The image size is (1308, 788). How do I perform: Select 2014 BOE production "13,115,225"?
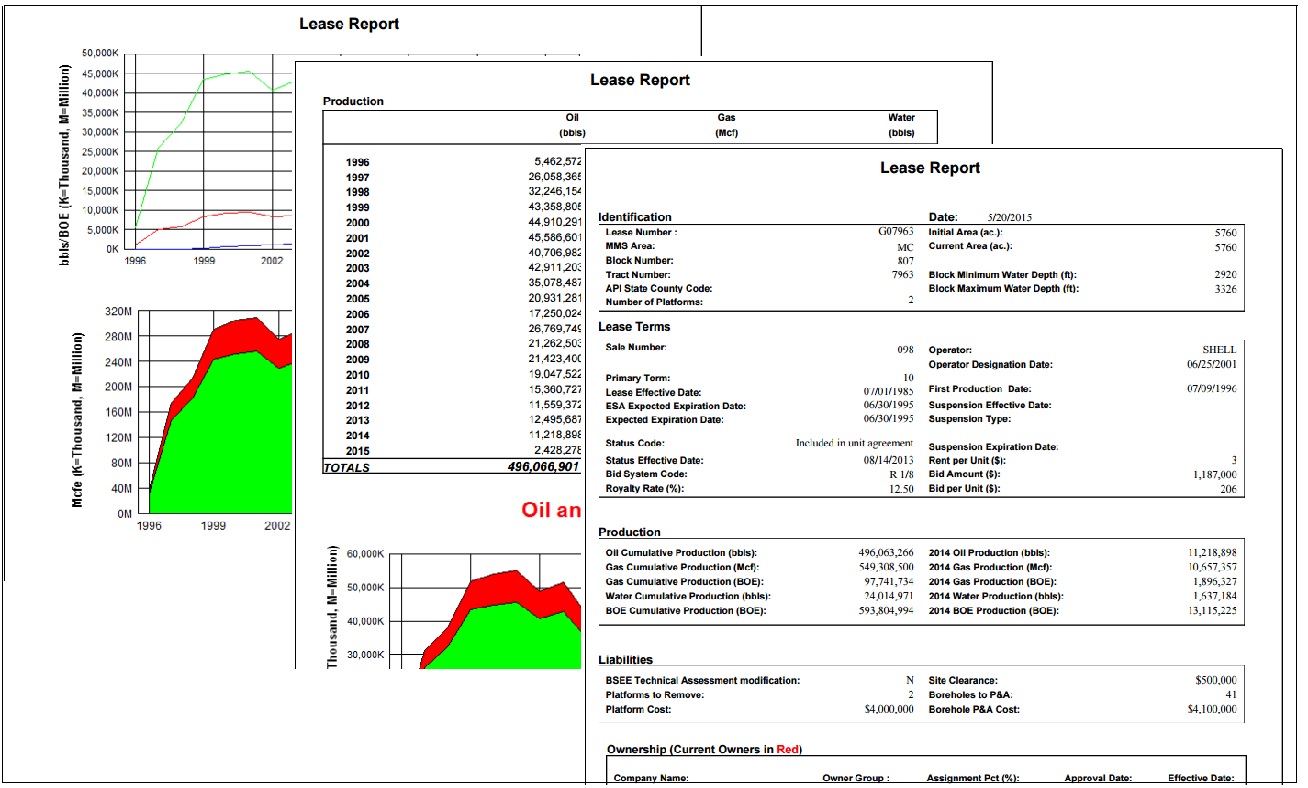point(1210,610)
